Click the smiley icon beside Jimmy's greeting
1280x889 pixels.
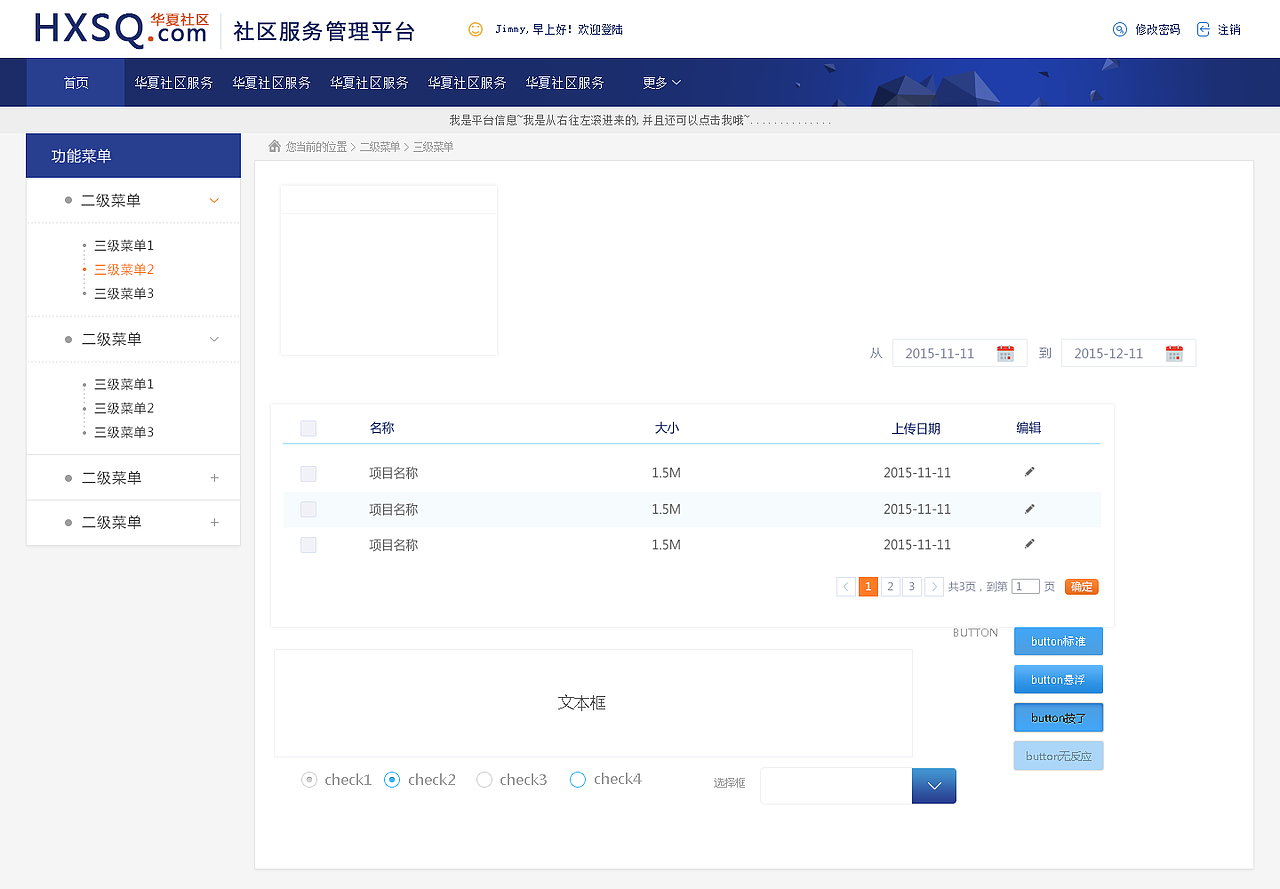[x=474, y=29]
